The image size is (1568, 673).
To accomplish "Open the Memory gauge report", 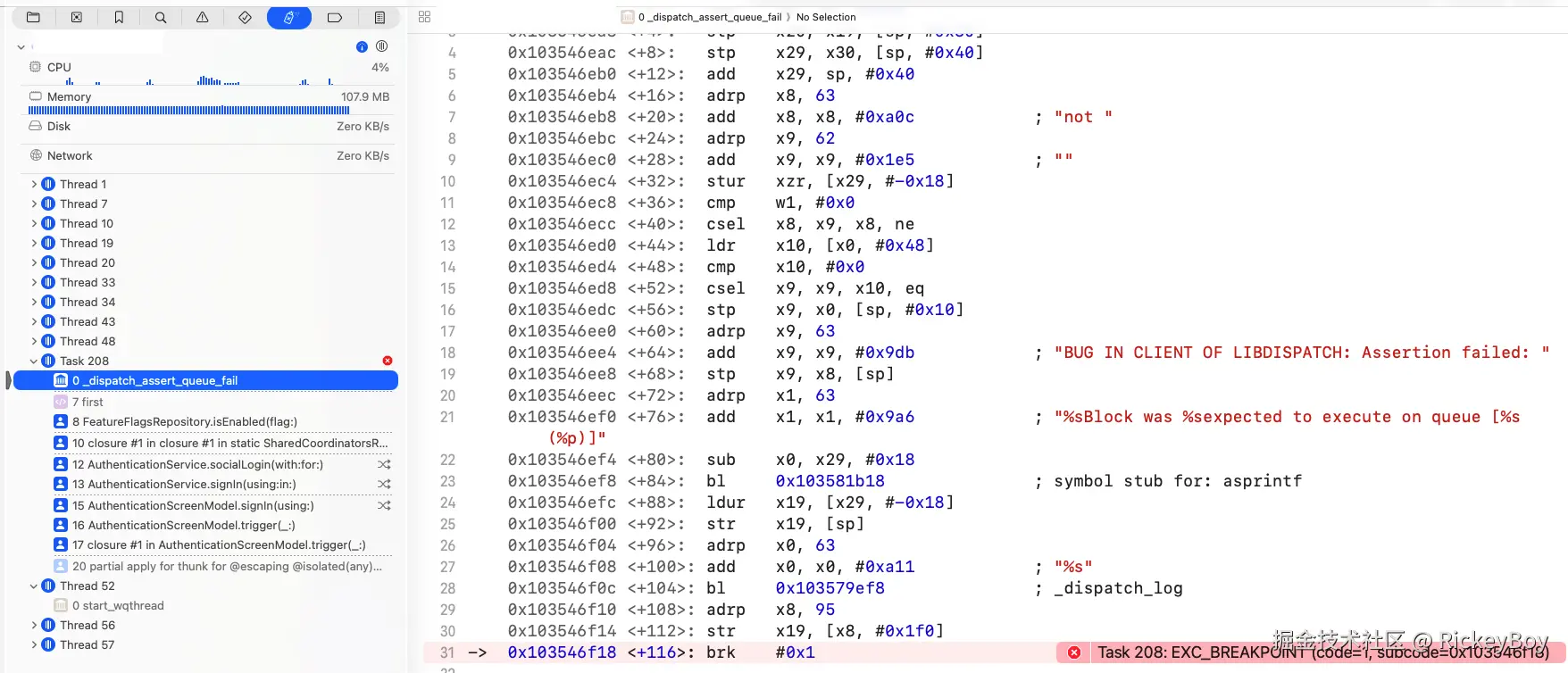I will point(209,102).
